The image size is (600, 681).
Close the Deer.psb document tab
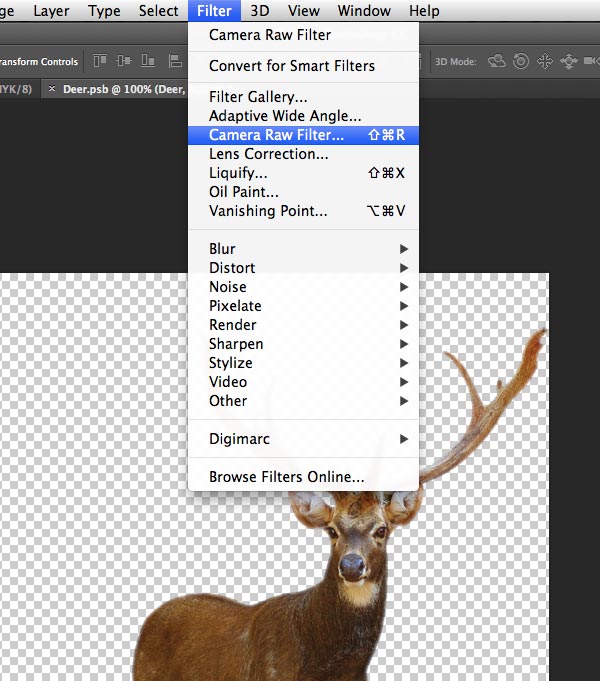pyautogui.click(x=52, y=89)
